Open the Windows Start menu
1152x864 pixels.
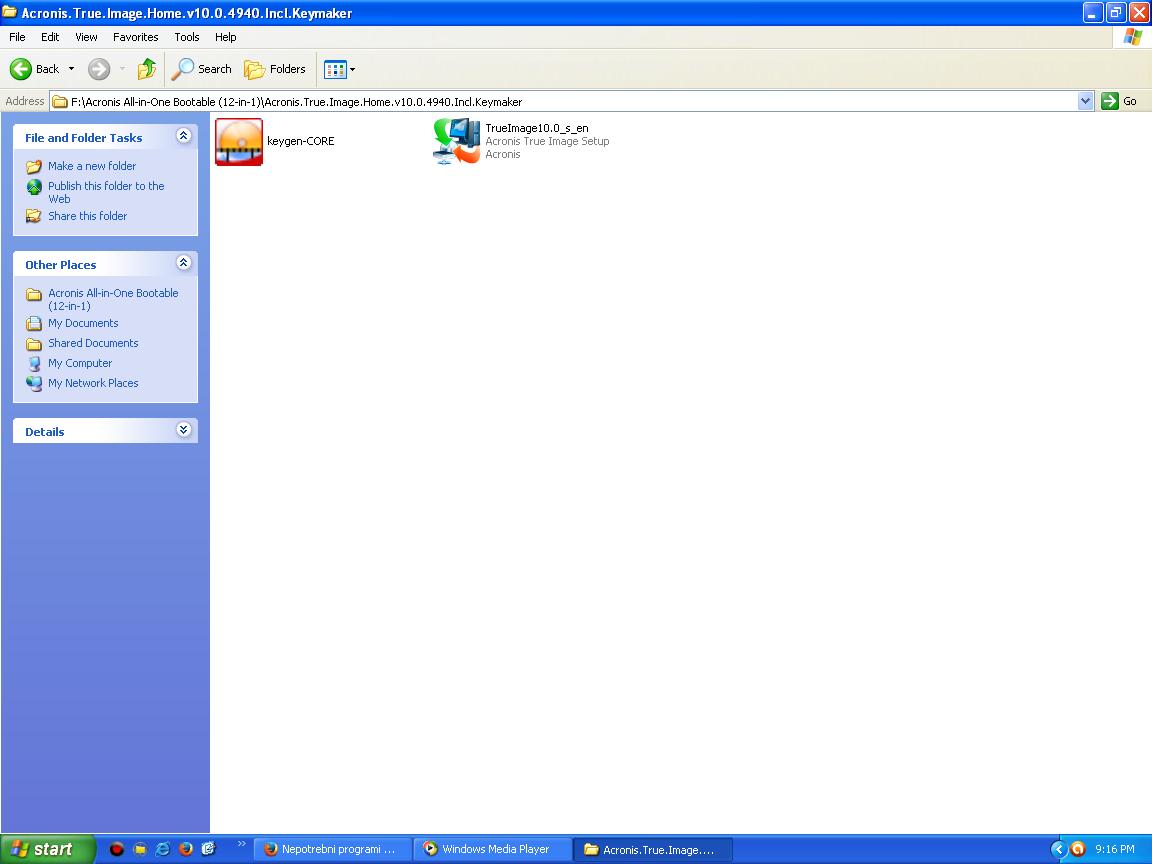[x=48, y=849]
